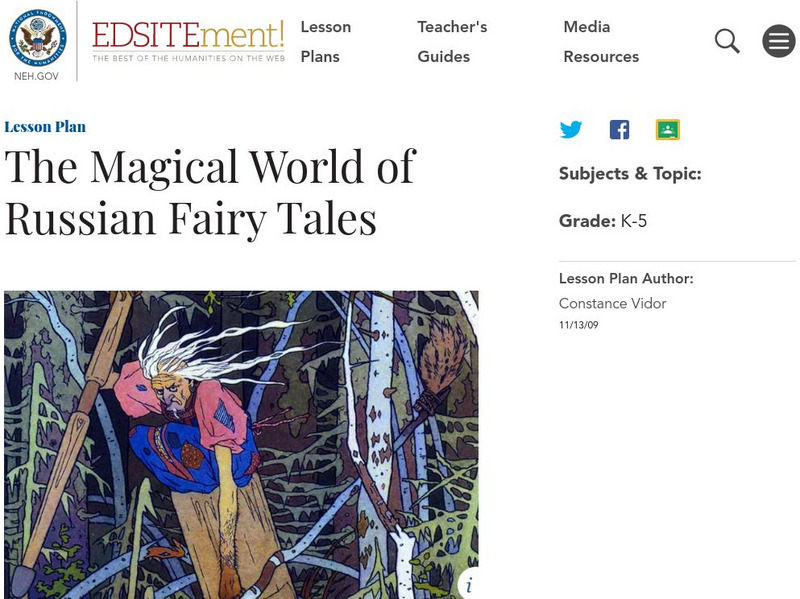The height and width of the screenshot is (599, 800).
Task: Click 'The Best of the Humanities' tagline
Action: [188, 58]
